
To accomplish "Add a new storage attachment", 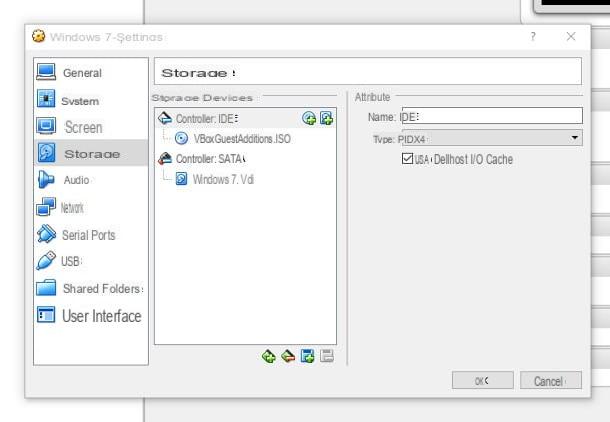I will (307, 356).
